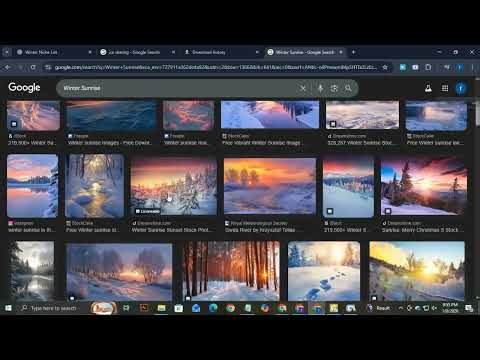Screen dimensions: 480x360
Task: Launch Firefox from the taskbar
Action: pyautogui.click(x=265, y=308)
